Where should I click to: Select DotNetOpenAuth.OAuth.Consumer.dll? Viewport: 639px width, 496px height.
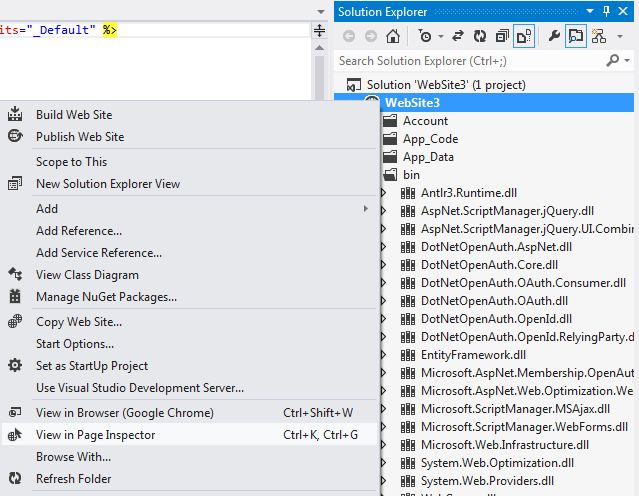point(523,283)
